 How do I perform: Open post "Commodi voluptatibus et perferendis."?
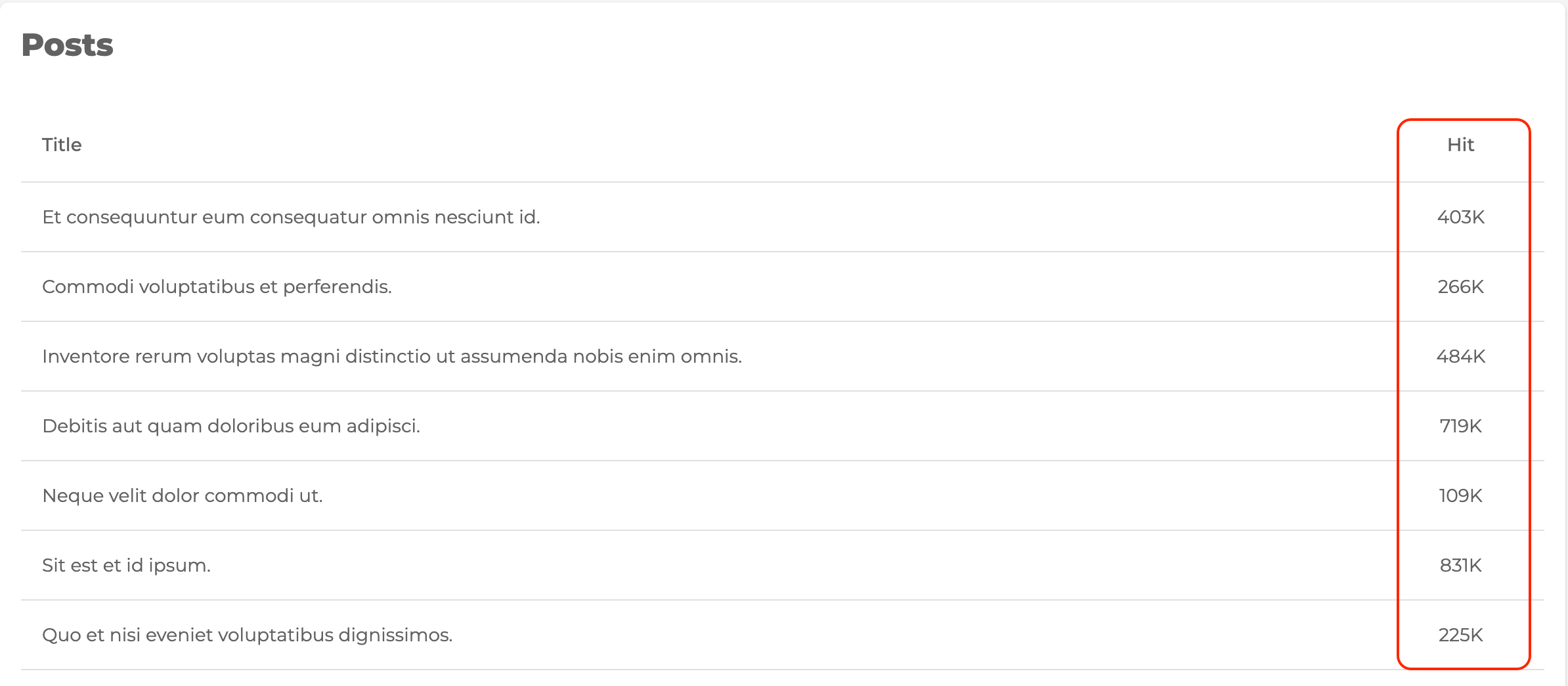(x=217, y=286)
